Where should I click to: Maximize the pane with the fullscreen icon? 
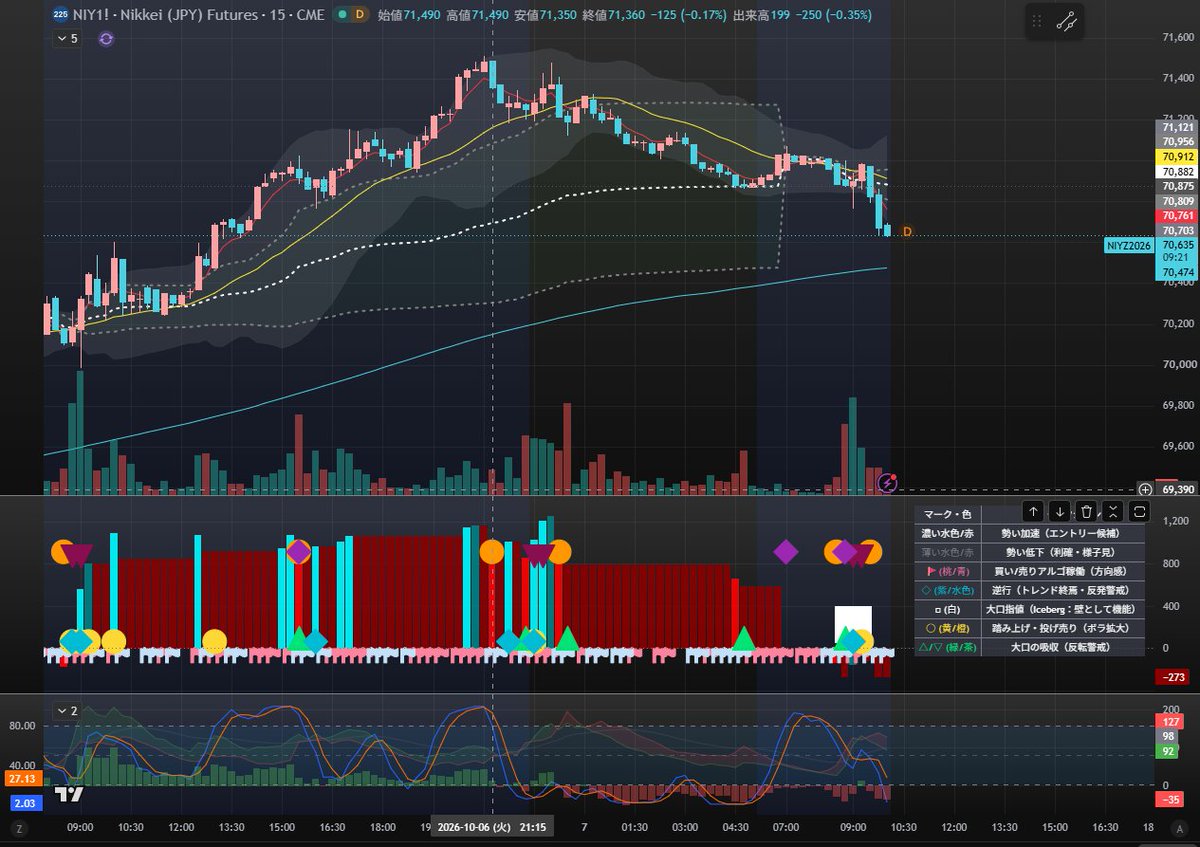(1140, 511)
